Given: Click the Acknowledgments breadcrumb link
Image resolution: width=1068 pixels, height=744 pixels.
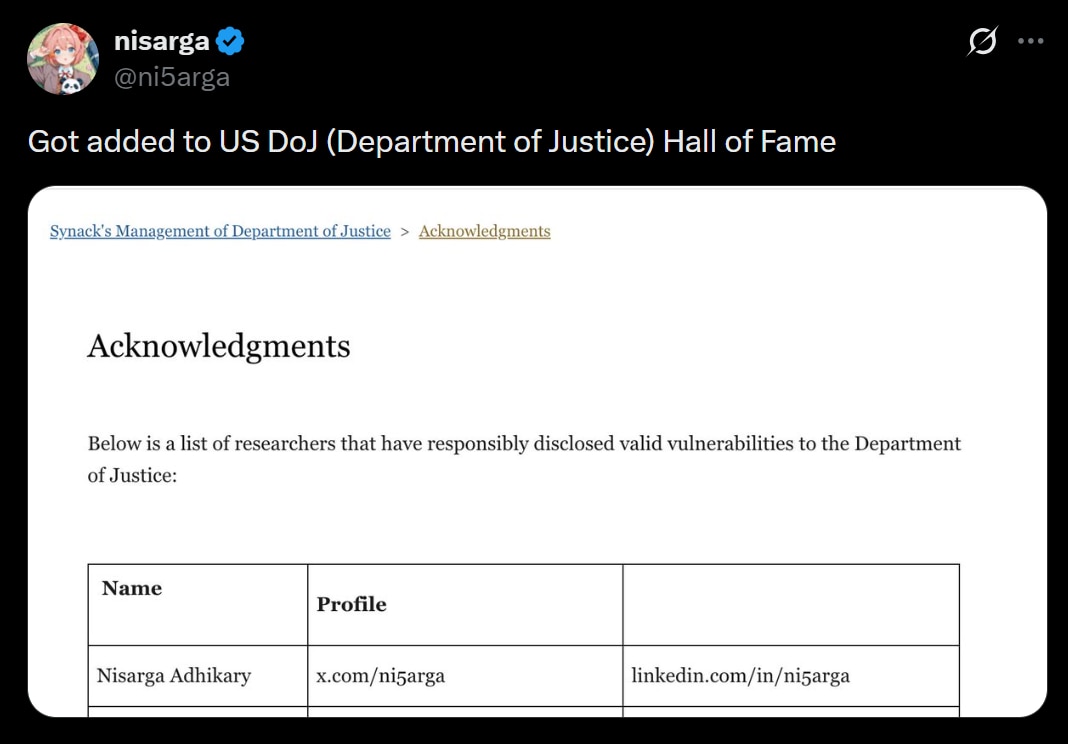Looking at the screenshot, I should pyautogui.click(x=484, y=231).
